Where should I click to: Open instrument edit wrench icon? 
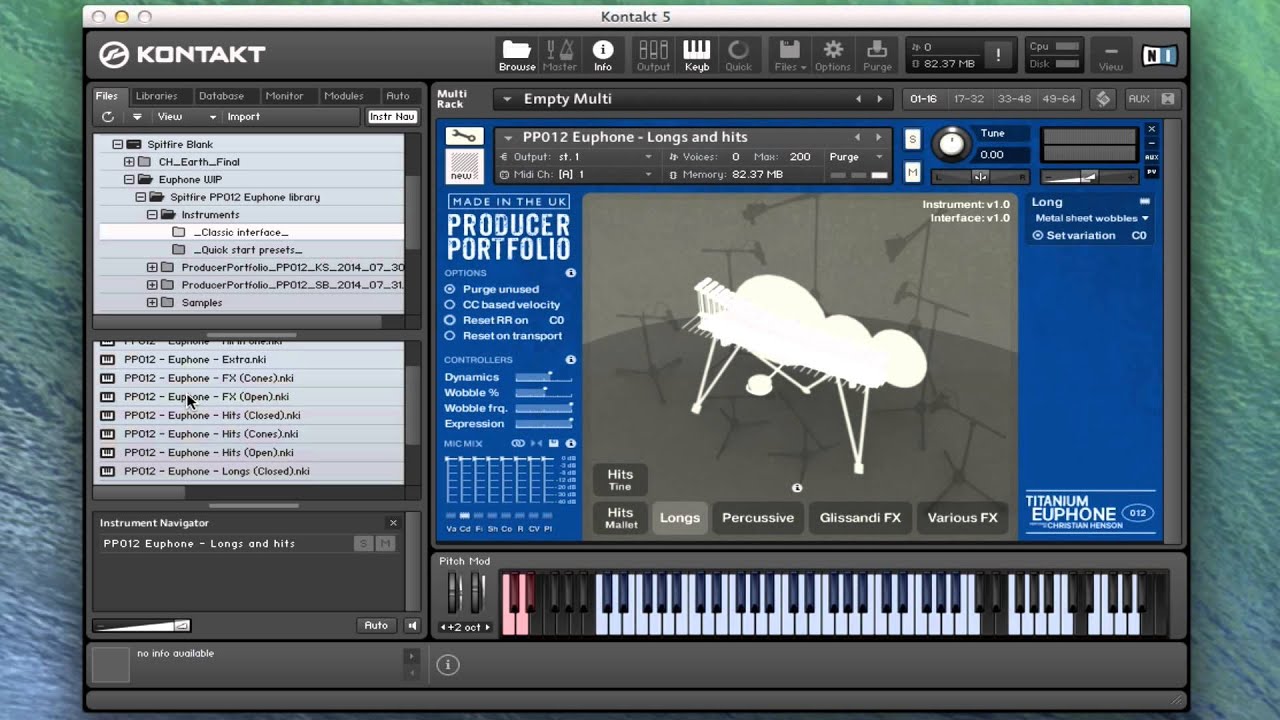coord(463,136)
